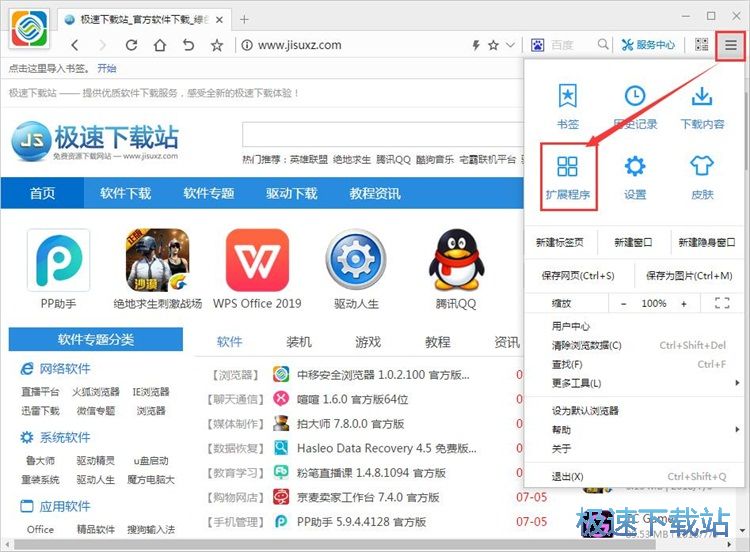This screenshot has height=552, width=750.
Task: Click the favorite star in address bar
Action: coord(493,45)
